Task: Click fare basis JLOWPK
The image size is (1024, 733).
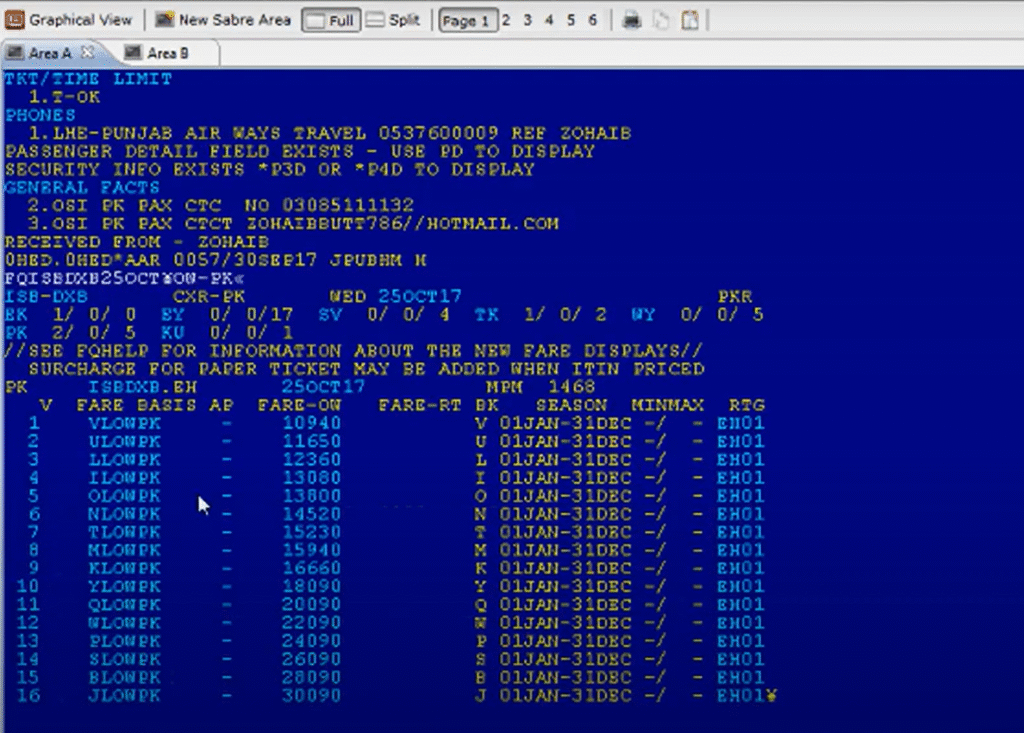Action: click(x=124, y=696)
